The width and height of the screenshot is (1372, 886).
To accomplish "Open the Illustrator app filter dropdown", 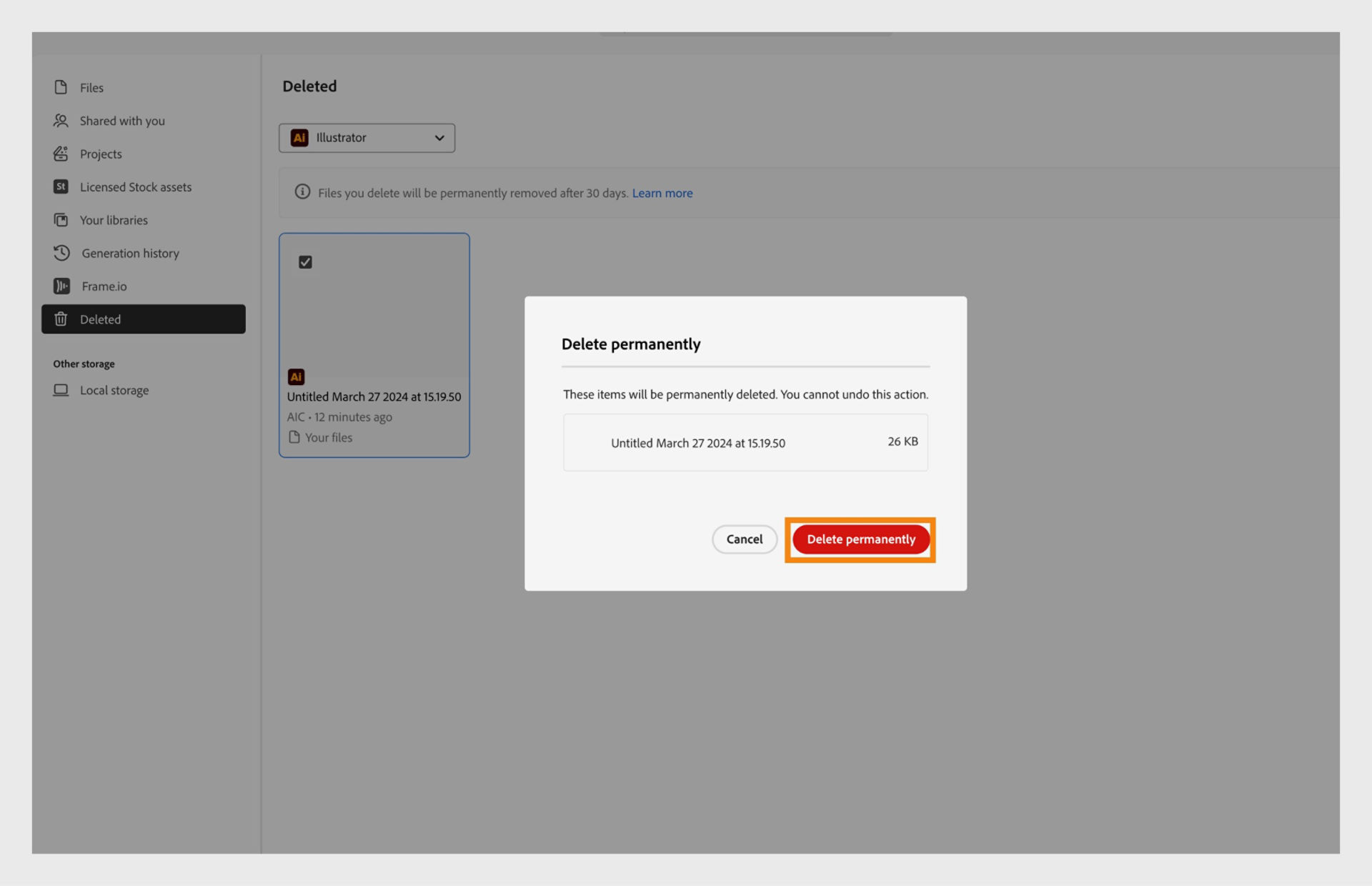I will [x=367, y=138].
